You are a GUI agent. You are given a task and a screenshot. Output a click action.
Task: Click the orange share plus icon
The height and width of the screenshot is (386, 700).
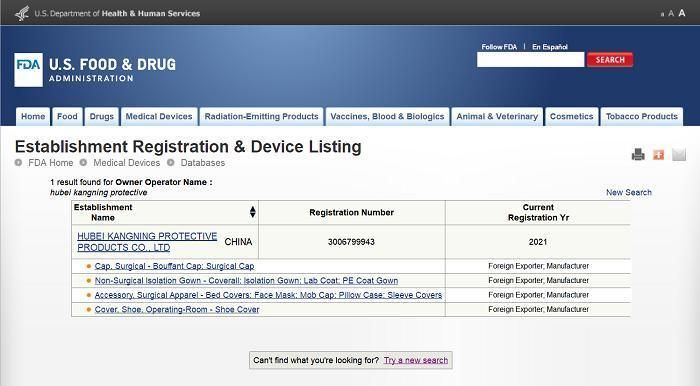pos(658,154)
